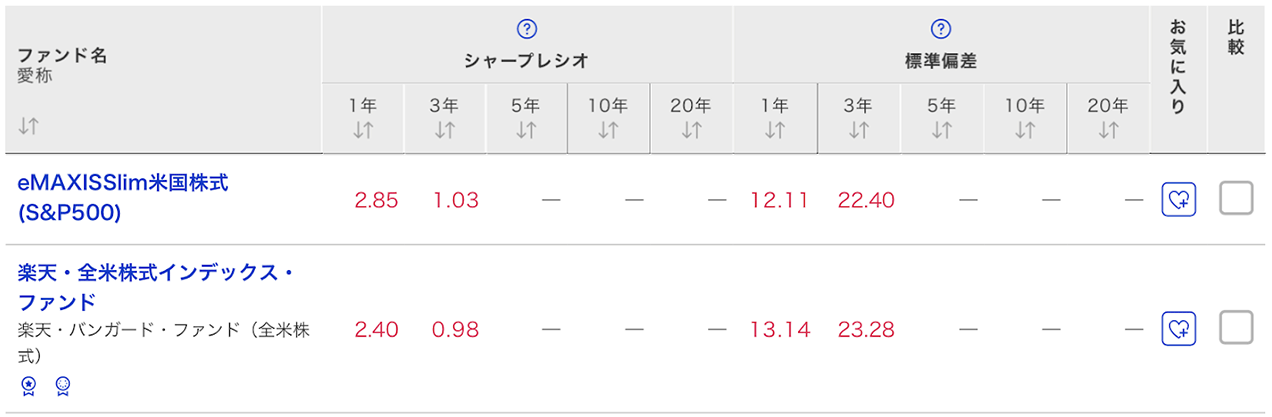Viewport: 1272px width, 417px height.
Task: Sort by fund name arrows
Action: click(28, 126)
